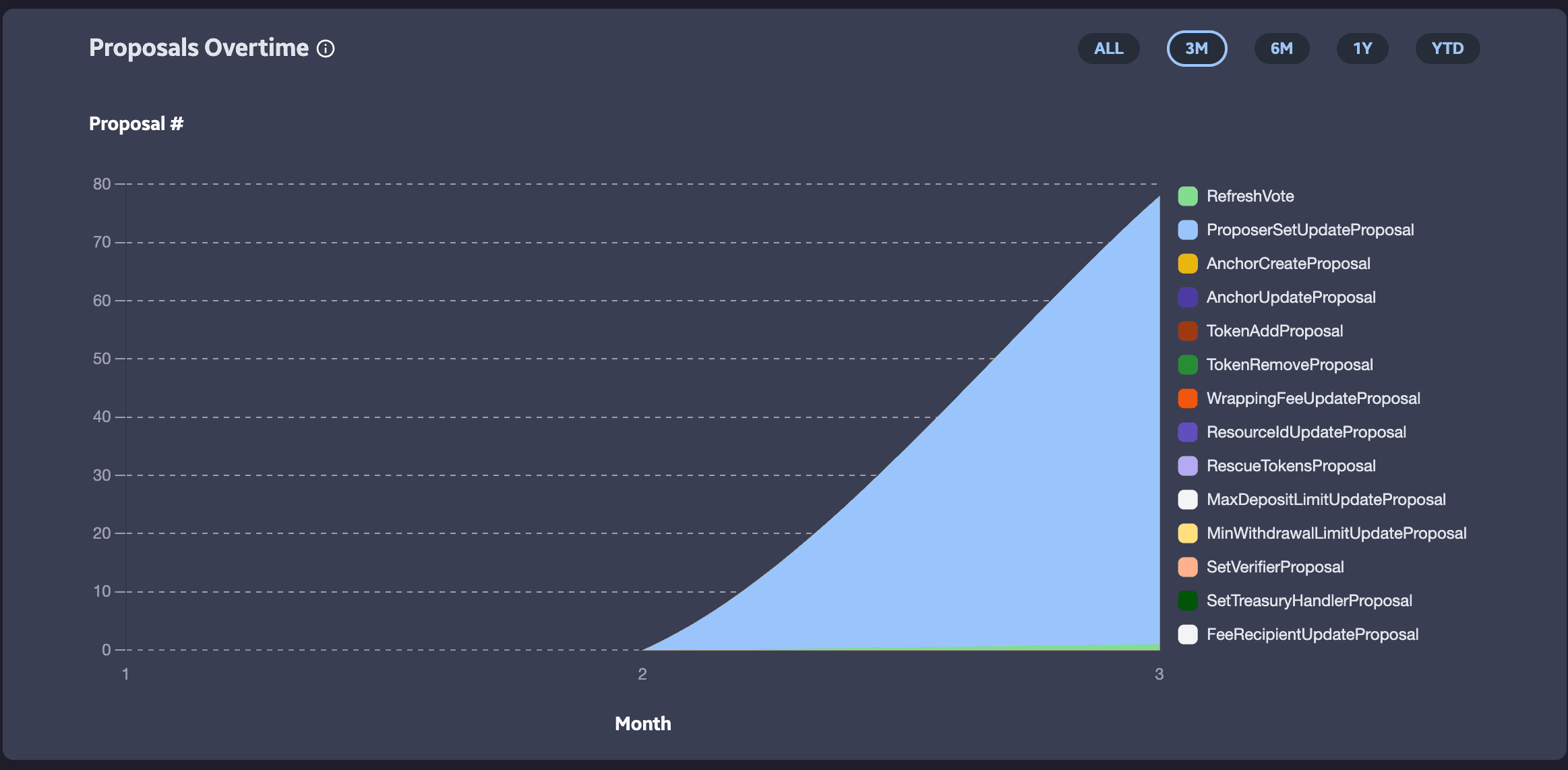Click the AnchorUpdateProposal legend label
Image resolution: width=1568 pixels, height=770 pixels.
pos(1291,297)
